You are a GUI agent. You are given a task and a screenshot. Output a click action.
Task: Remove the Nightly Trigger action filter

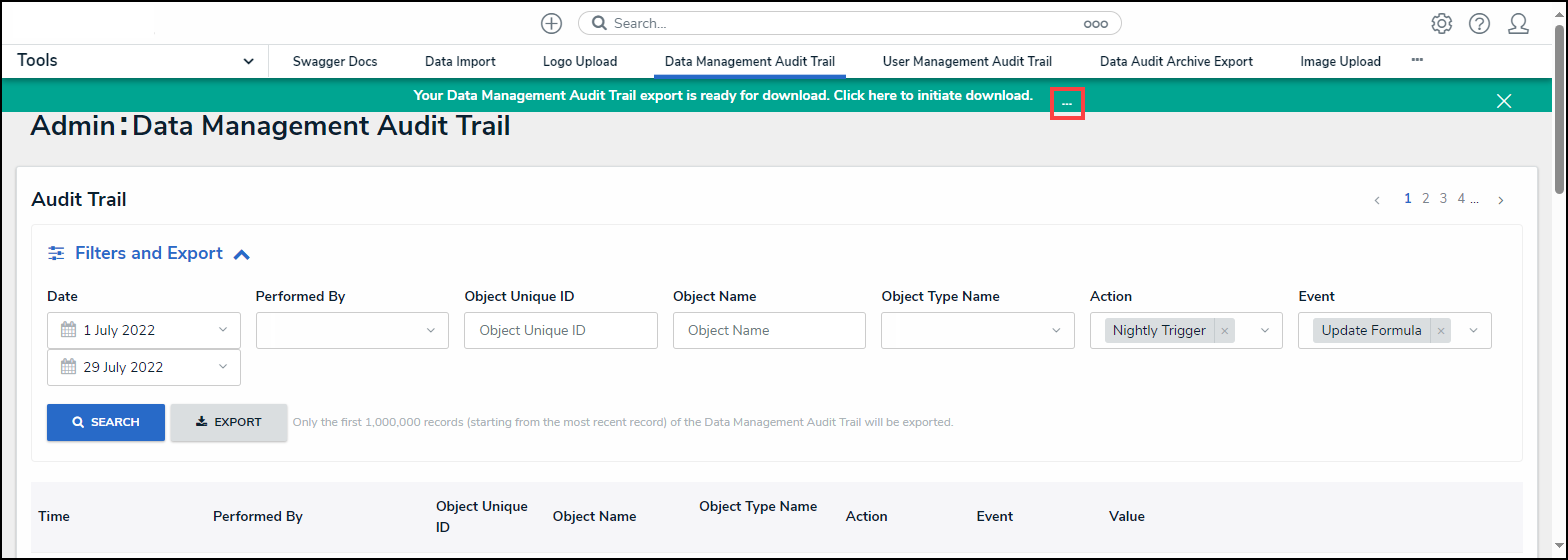coord(1224,331)
